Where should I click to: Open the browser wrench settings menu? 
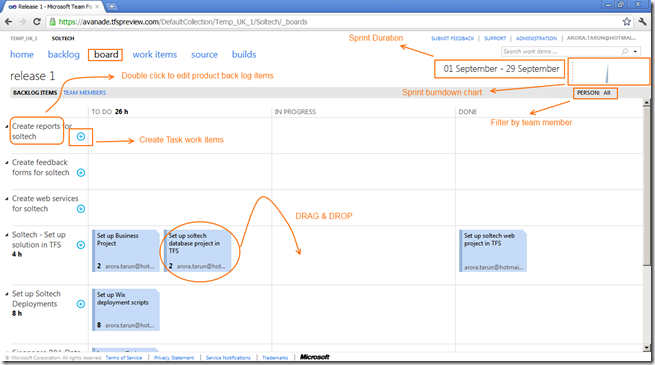point(642,22)
